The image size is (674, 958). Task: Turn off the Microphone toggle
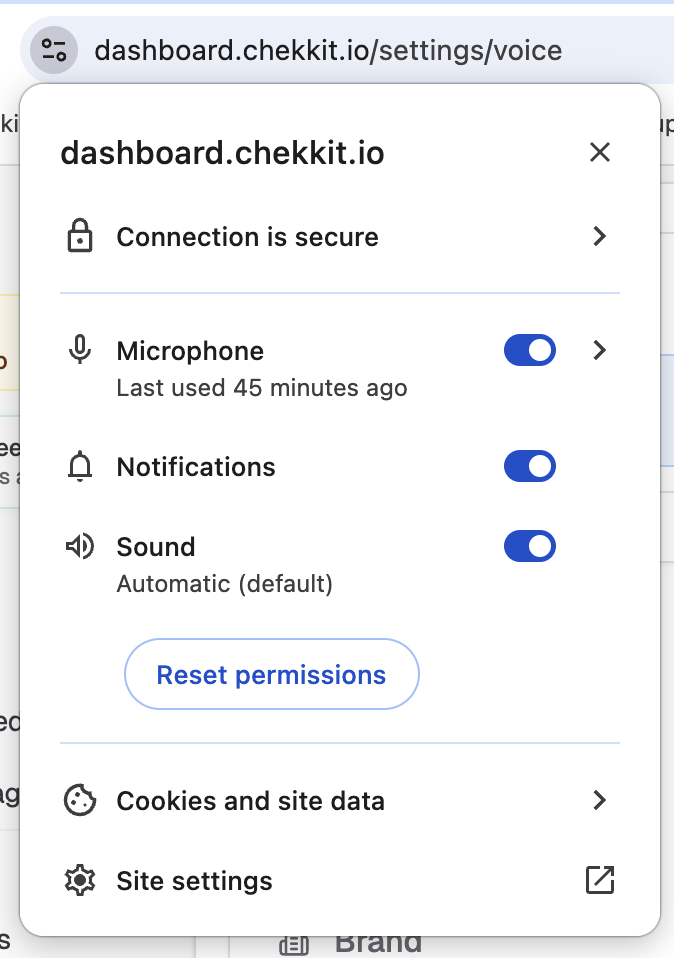pyautogui.click(x=530, y=350)
